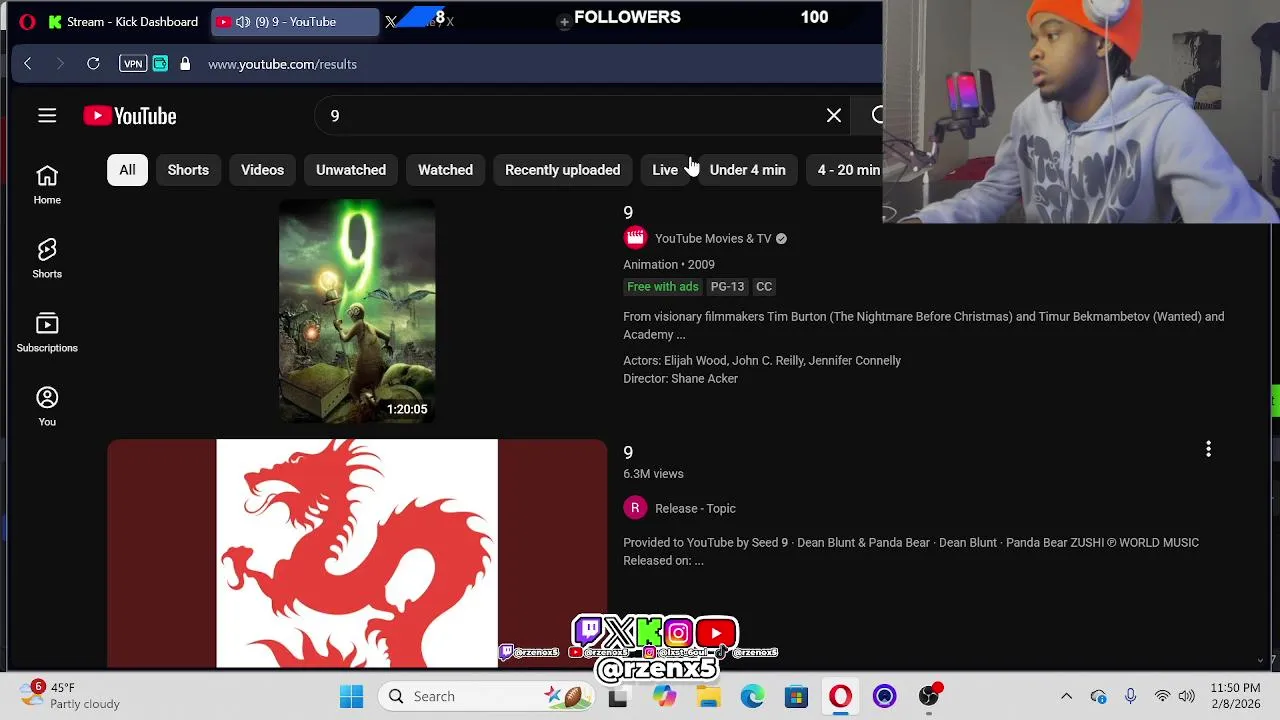Click the Actors: Elijah Wood line

762,361
